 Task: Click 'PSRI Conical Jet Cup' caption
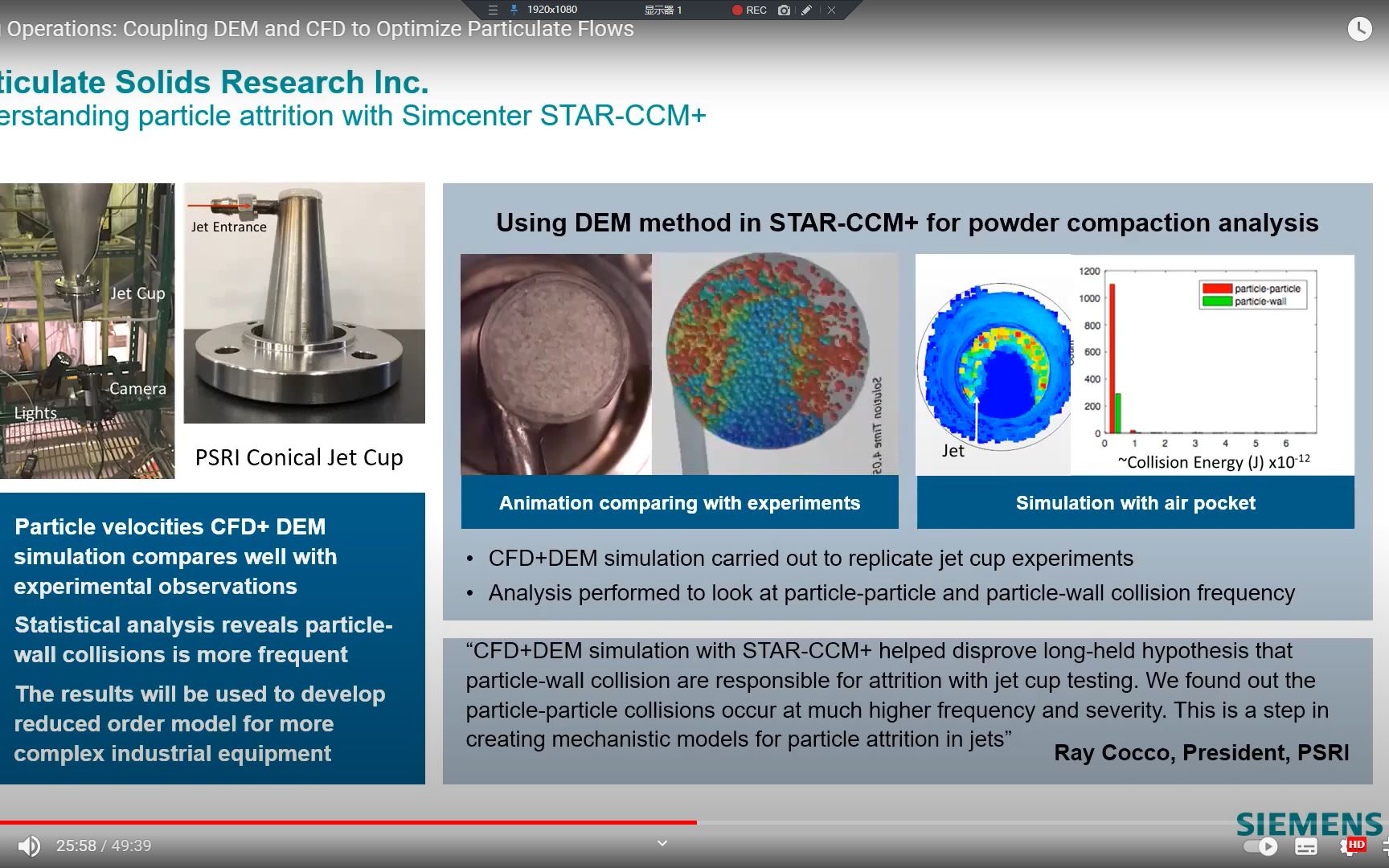tap(299, 457)
